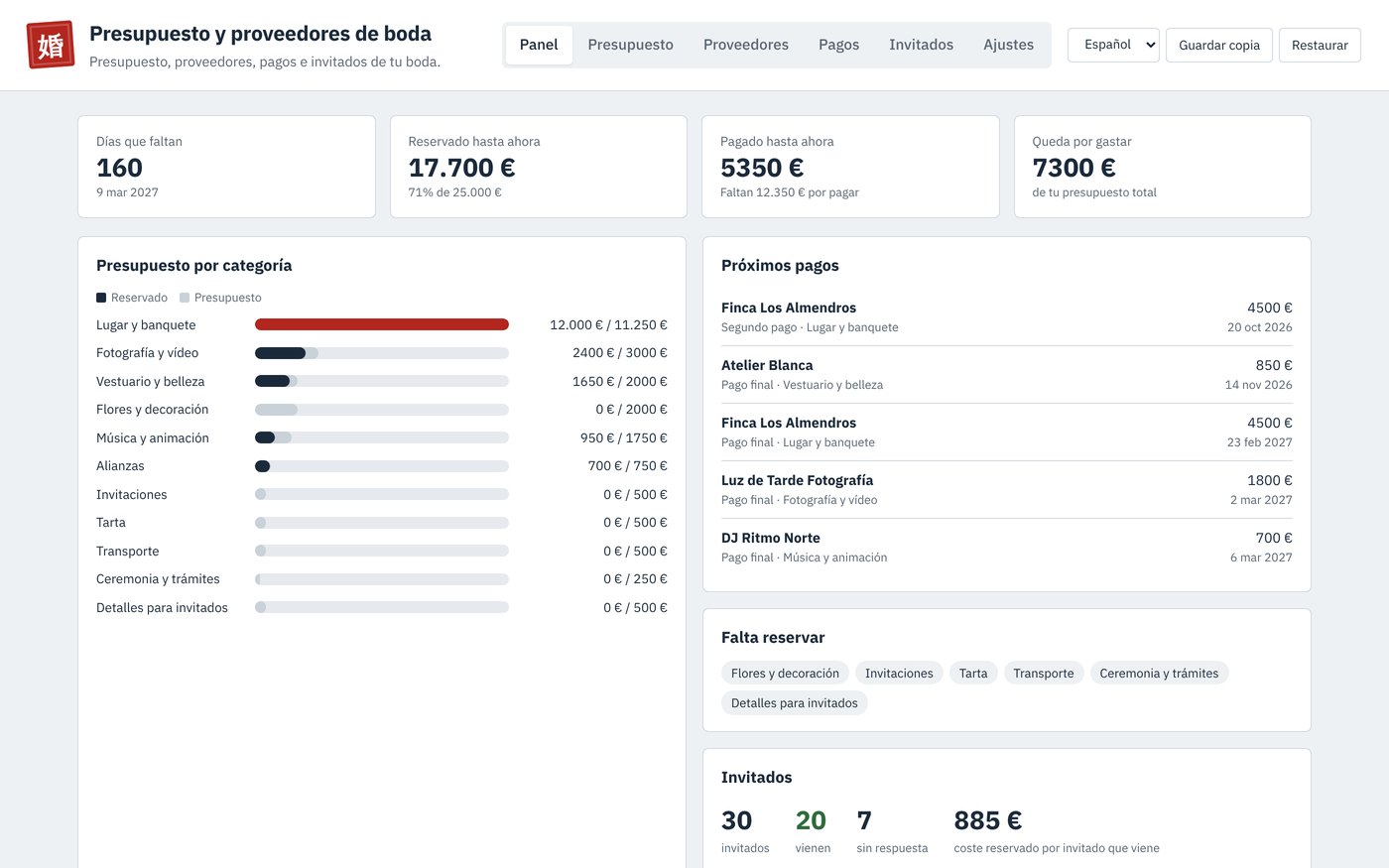Viewport: 1389px width, 868px height.
Task: Click the Fotografía y vídeo progress bar
Action: 382,353
